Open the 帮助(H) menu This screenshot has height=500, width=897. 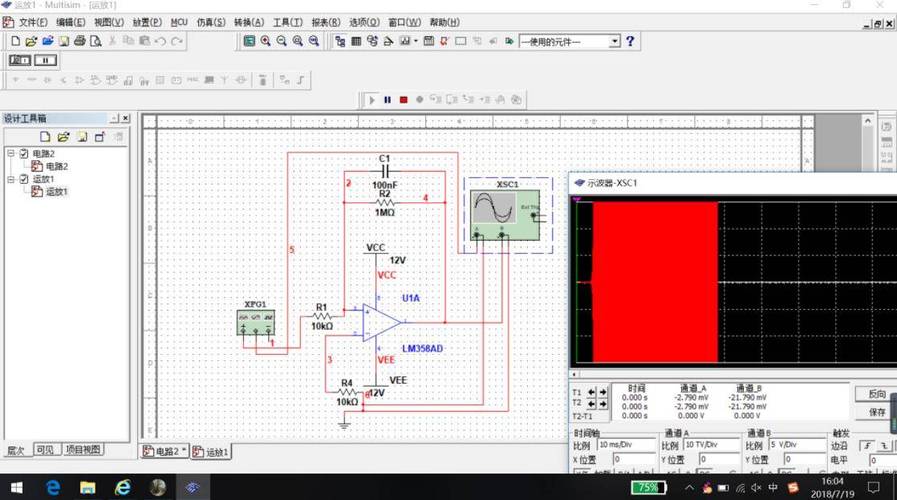(x=444, y=22)
